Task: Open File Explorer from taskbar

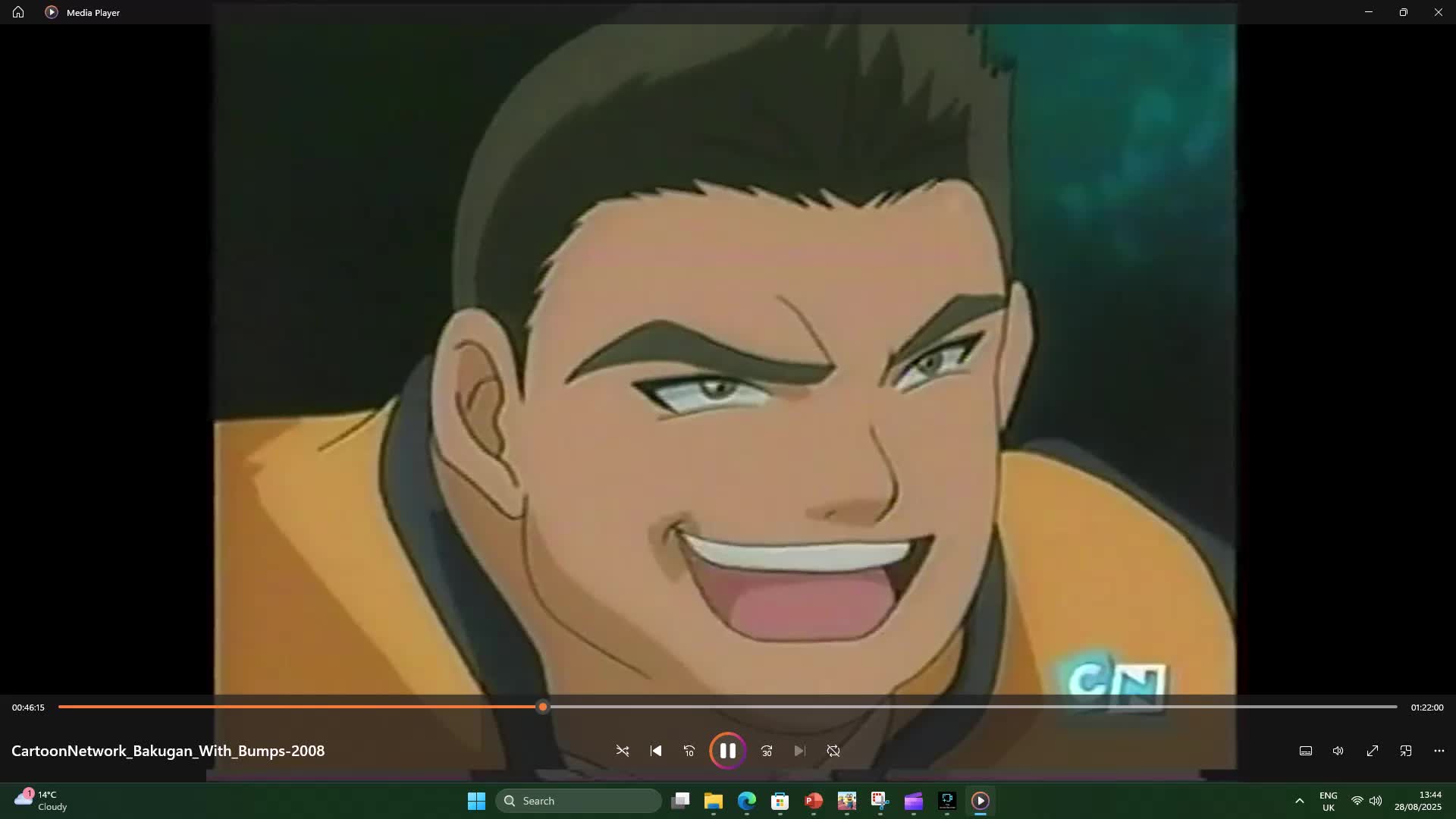Action: tap(714, 801)
